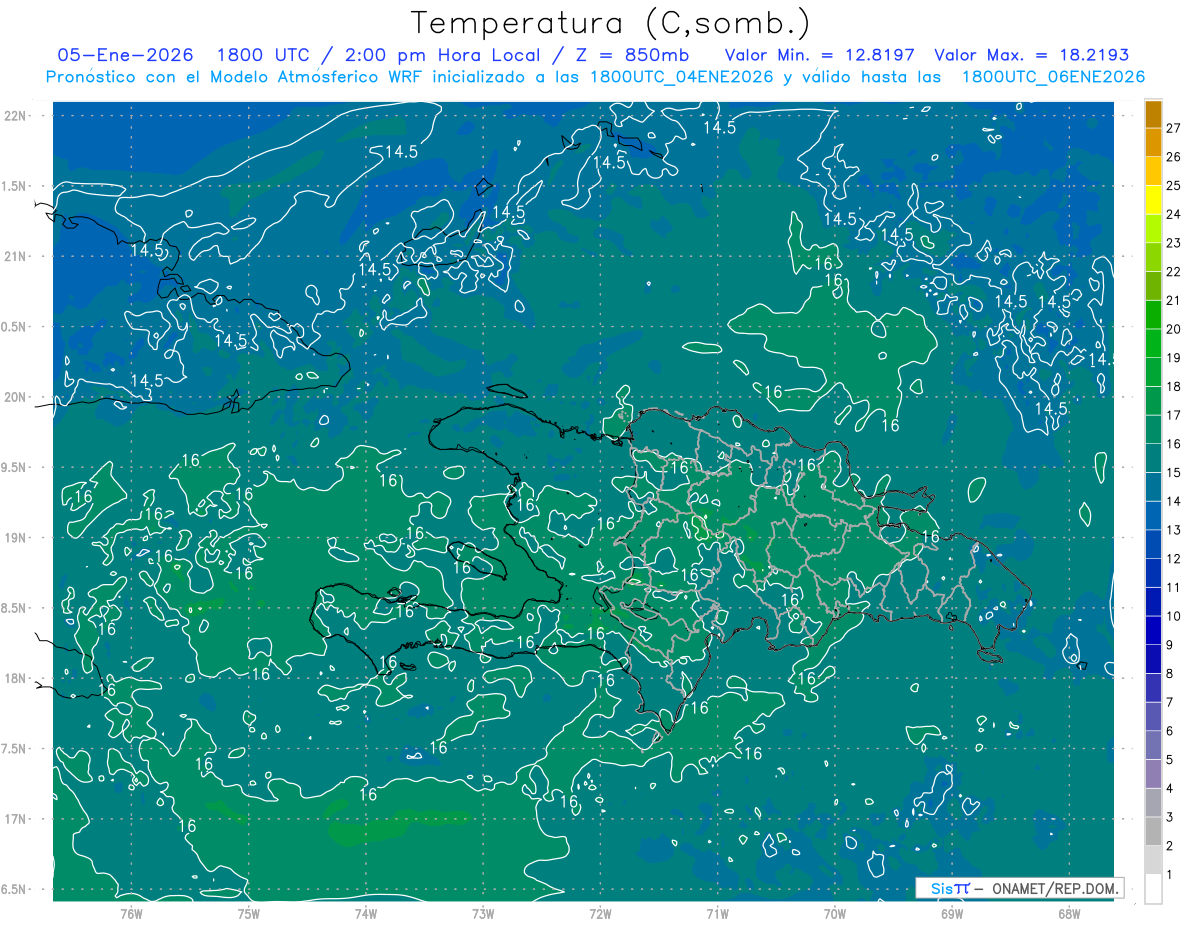Screen dimensions: 1200x927
Task: Click the color legend value 1
Action: tap(1170, 876)
